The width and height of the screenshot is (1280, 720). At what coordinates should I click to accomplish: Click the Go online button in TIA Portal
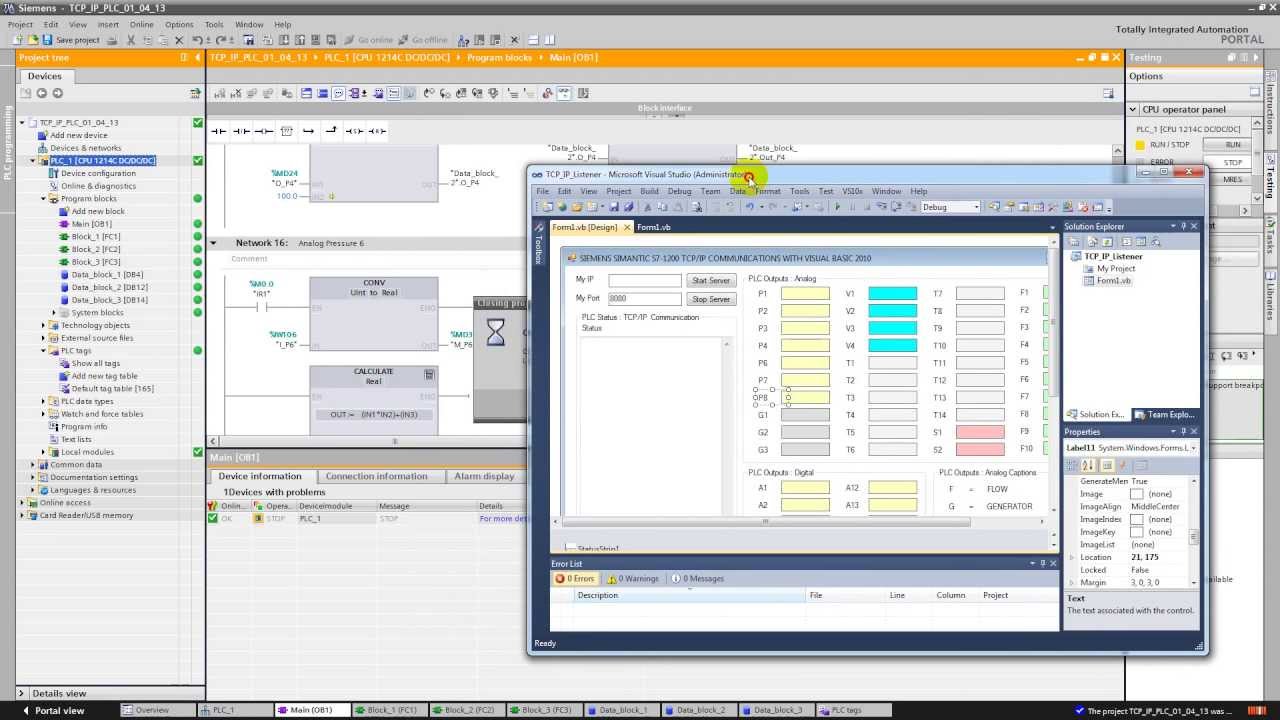tap(369, 40)
